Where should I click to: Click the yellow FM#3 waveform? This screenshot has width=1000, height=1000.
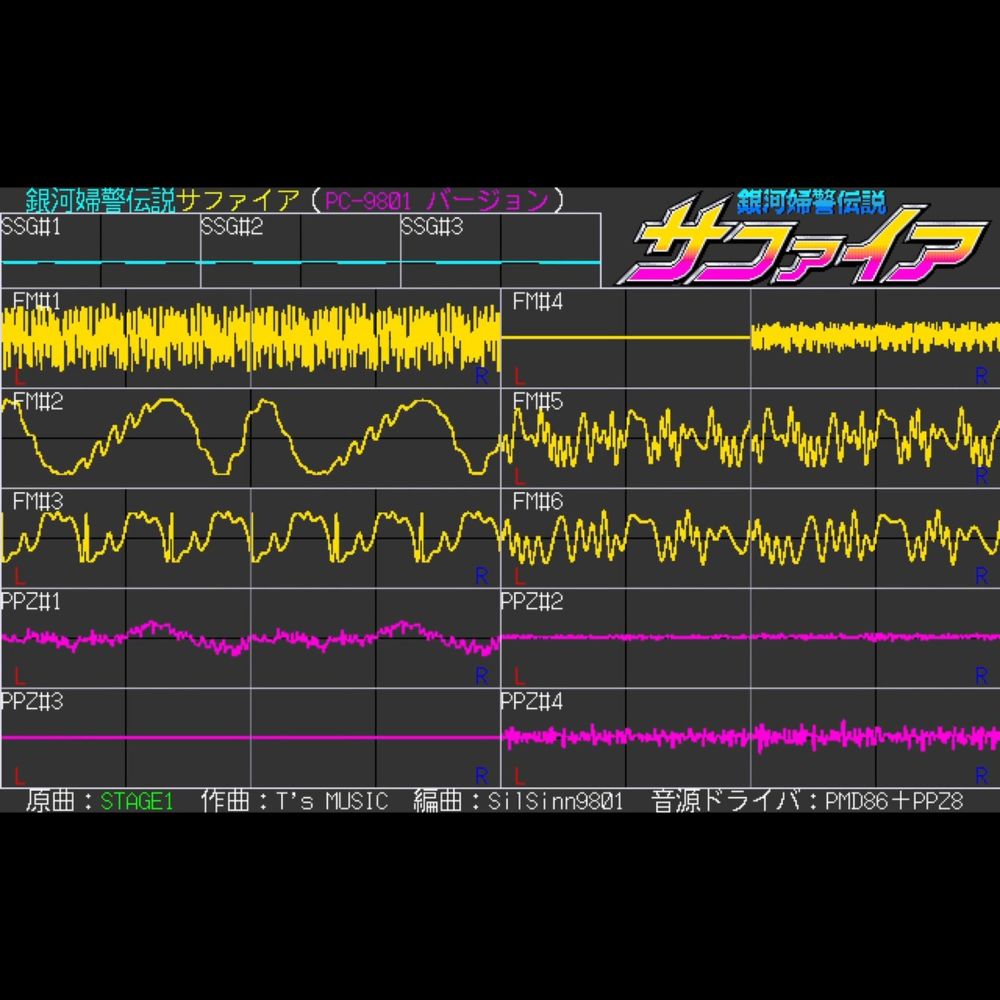(251, 536)
